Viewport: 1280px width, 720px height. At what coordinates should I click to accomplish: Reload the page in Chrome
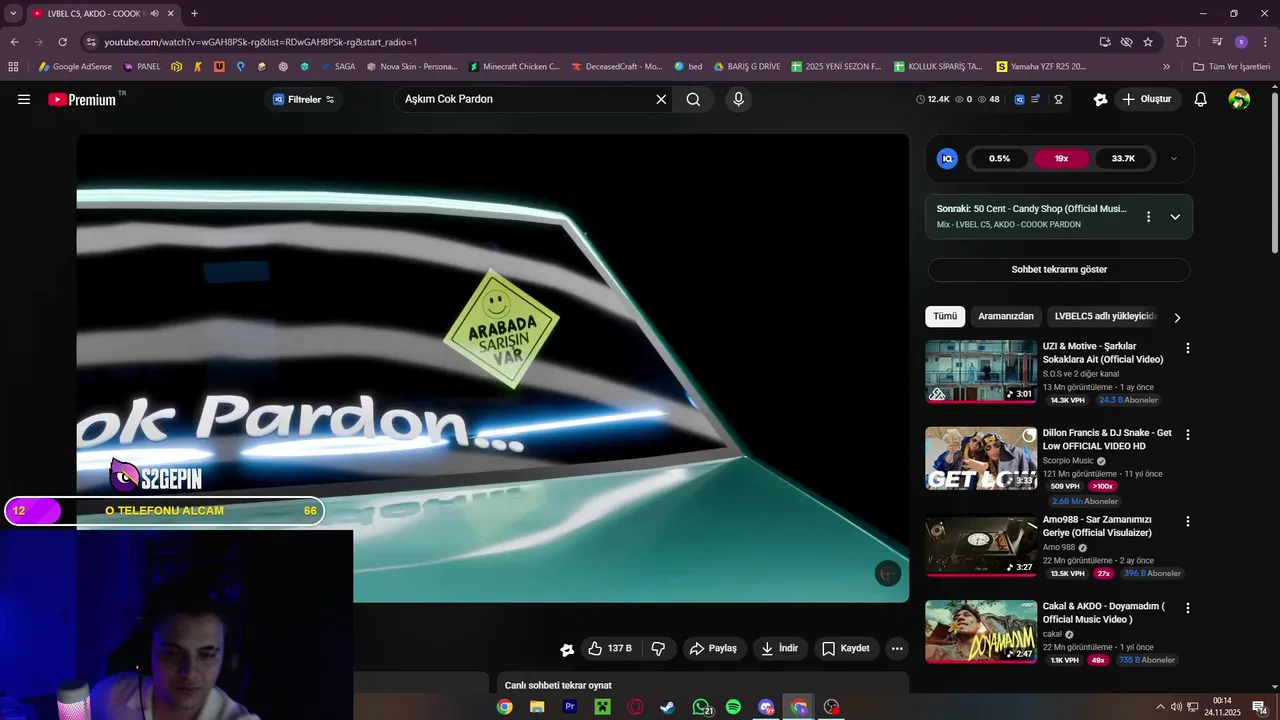(x=62, y=42)
